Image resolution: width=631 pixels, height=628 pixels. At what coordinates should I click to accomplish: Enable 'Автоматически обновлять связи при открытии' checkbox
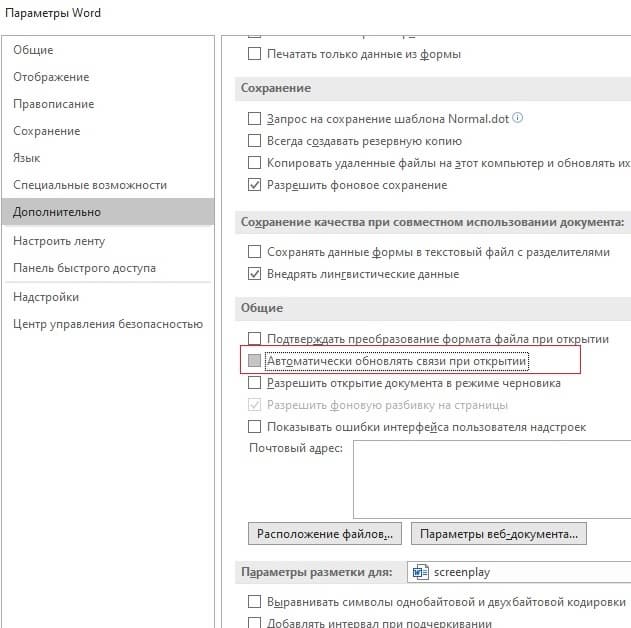(x=255, y=361)
